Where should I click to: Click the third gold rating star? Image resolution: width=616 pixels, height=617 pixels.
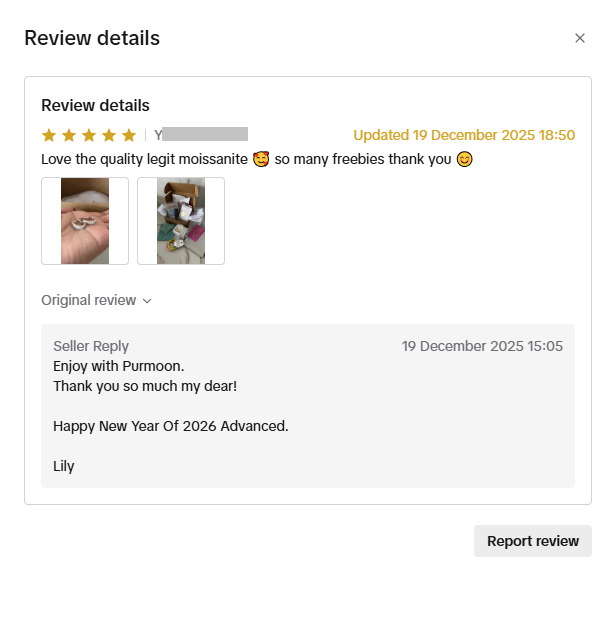pyautogui.click(x=89, y=135)
